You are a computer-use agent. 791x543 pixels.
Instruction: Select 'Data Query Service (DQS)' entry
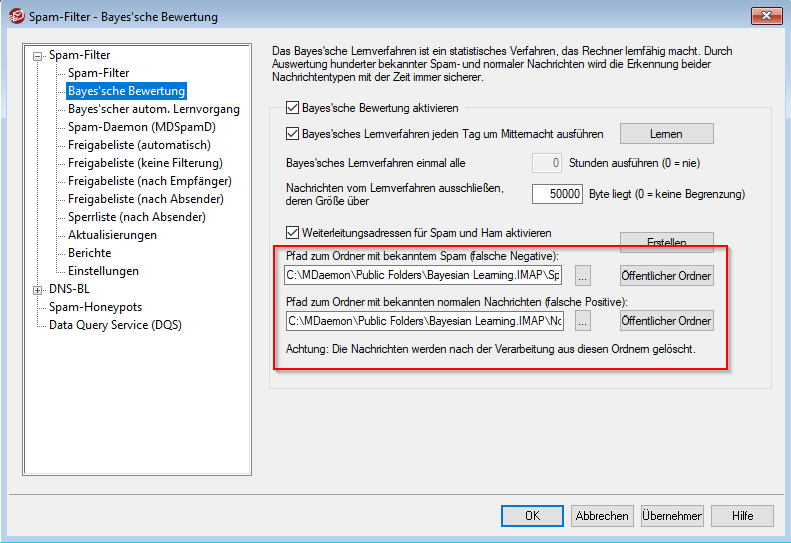point(115,325)
